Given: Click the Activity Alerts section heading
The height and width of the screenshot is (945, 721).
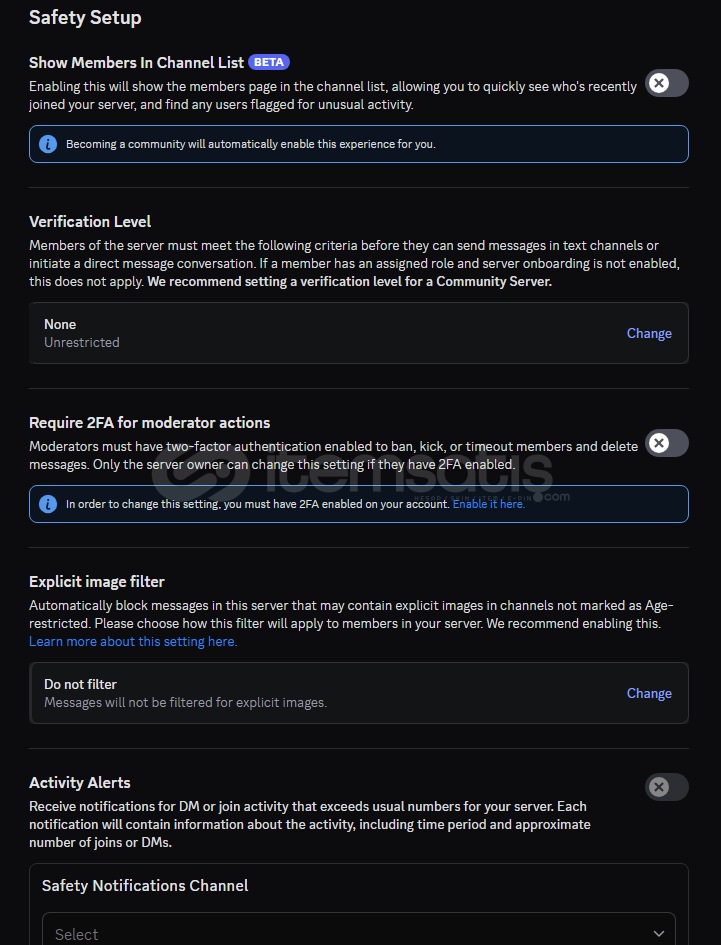Looking at the screenshot, I should pos(80,782).
